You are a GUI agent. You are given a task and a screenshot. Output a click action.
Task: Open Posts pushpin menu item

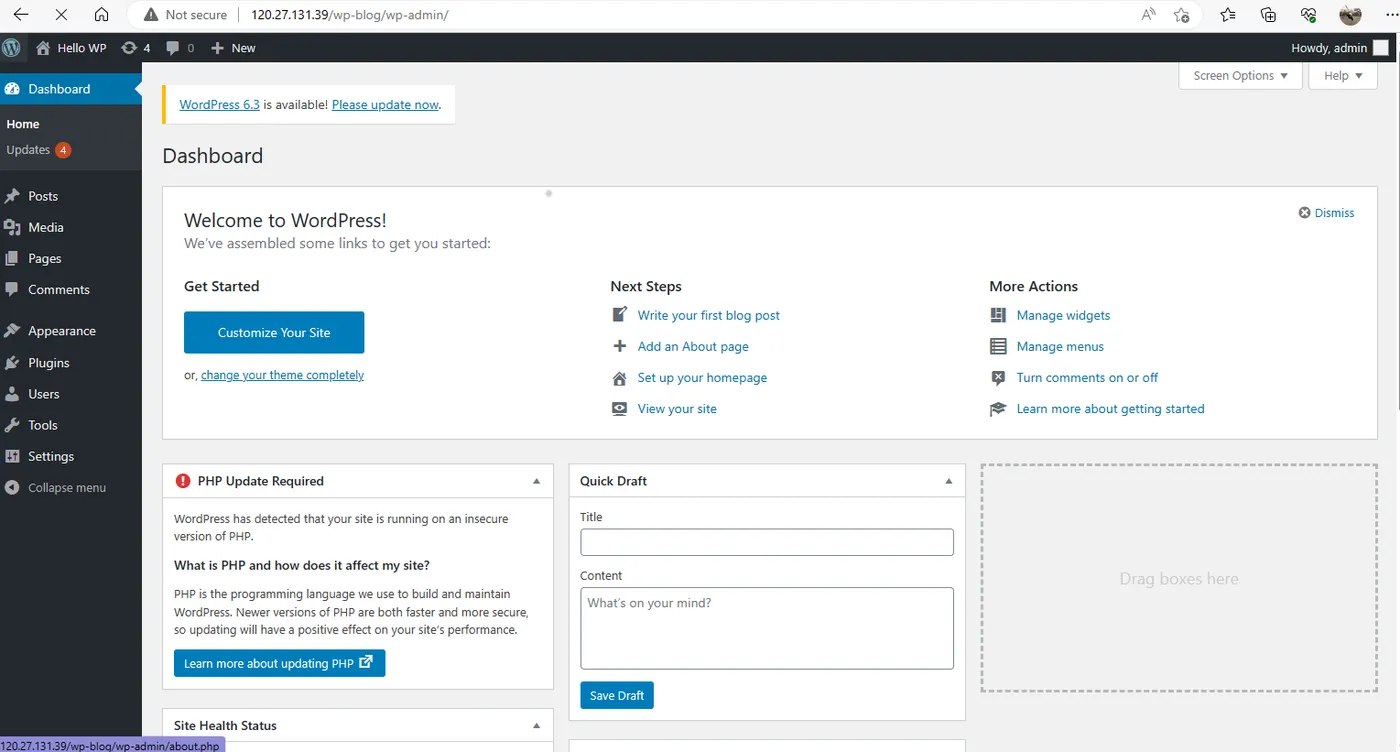click(71, 196)
